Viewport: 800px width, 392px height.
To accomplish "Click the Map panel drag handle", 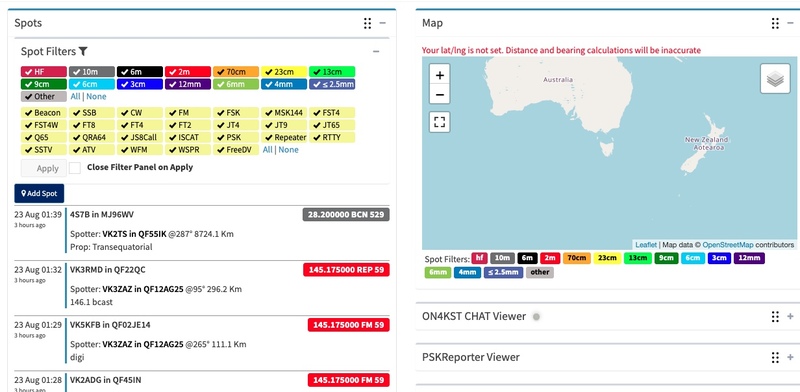I will (775, 23).
